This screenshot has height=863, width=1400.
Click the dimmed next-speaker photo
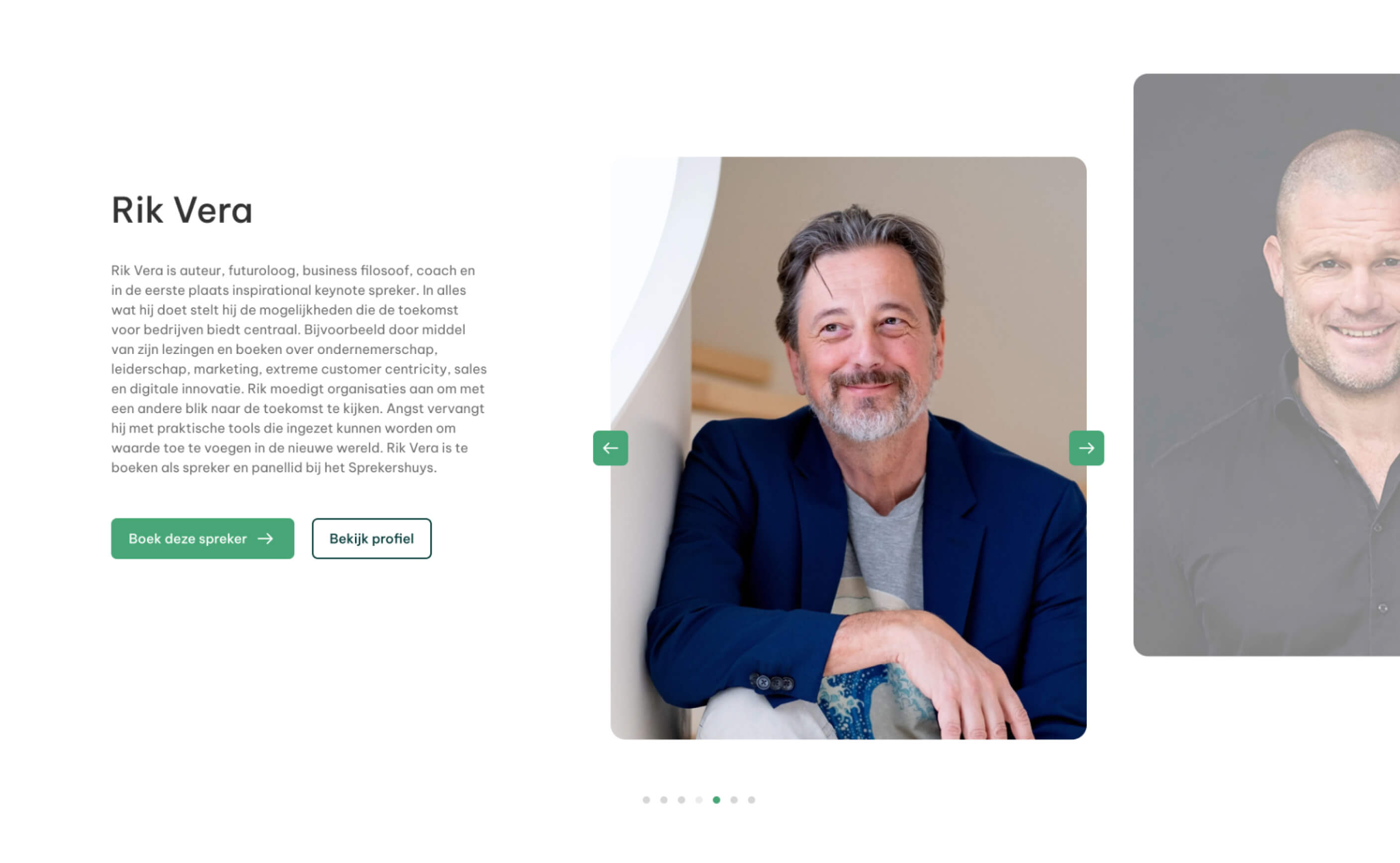(x=1266, y=365)
